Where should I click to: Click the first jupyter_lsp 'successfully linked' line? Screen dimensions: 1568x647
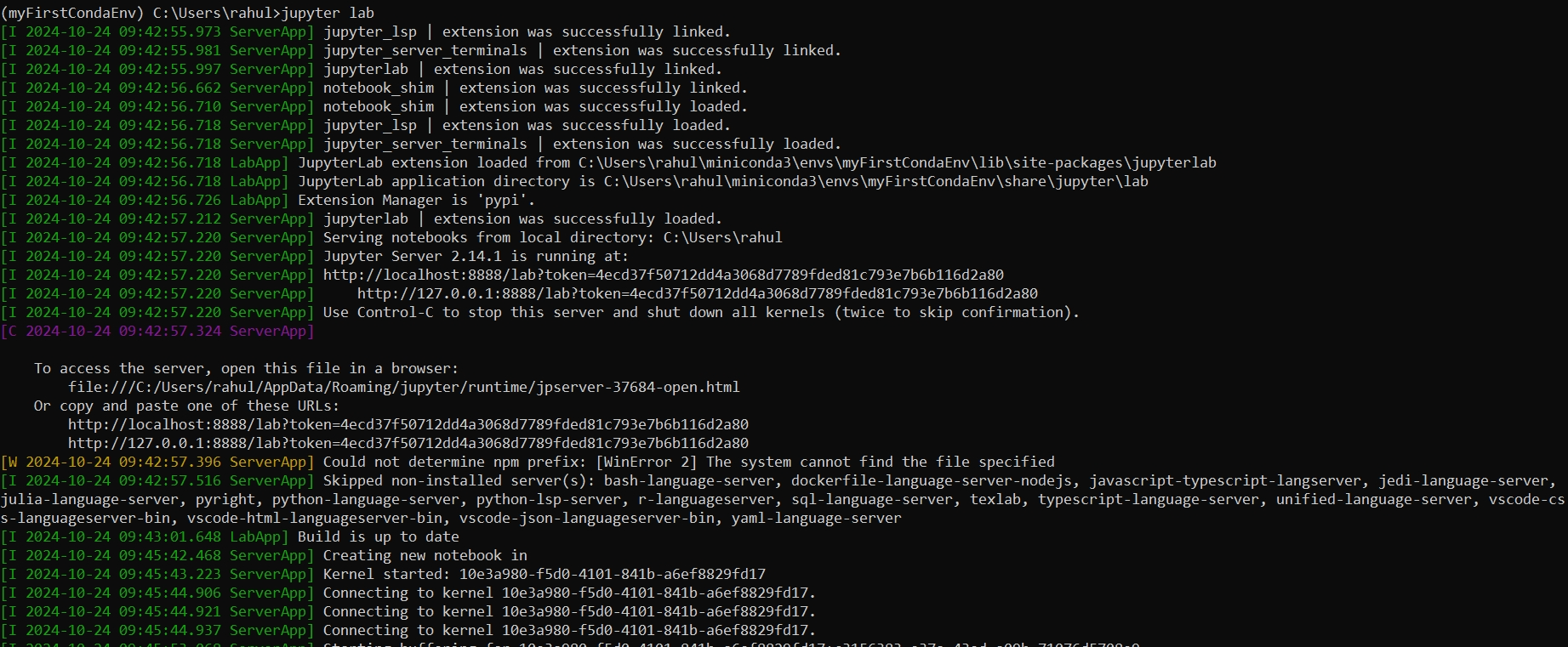[x=366, y=31]
